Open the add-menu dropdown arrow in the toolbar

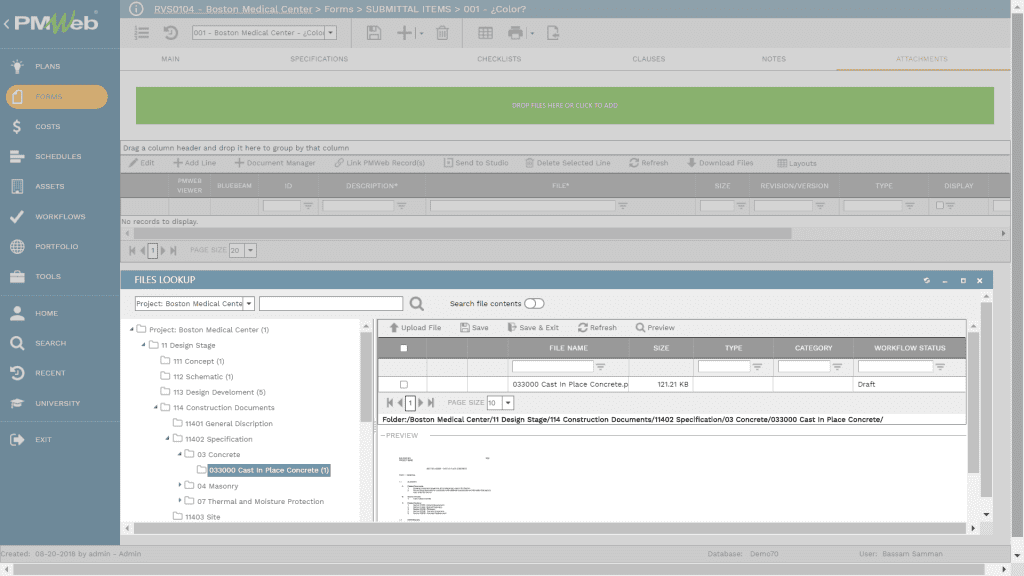pyautogui.click(x=421, y=33)
